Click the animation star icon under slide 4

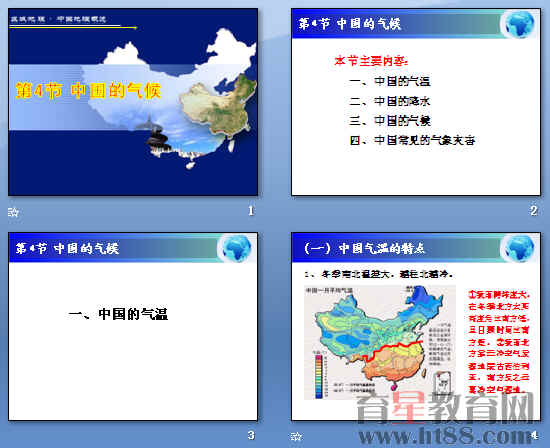pyautogui.click(x=296, y=436)
